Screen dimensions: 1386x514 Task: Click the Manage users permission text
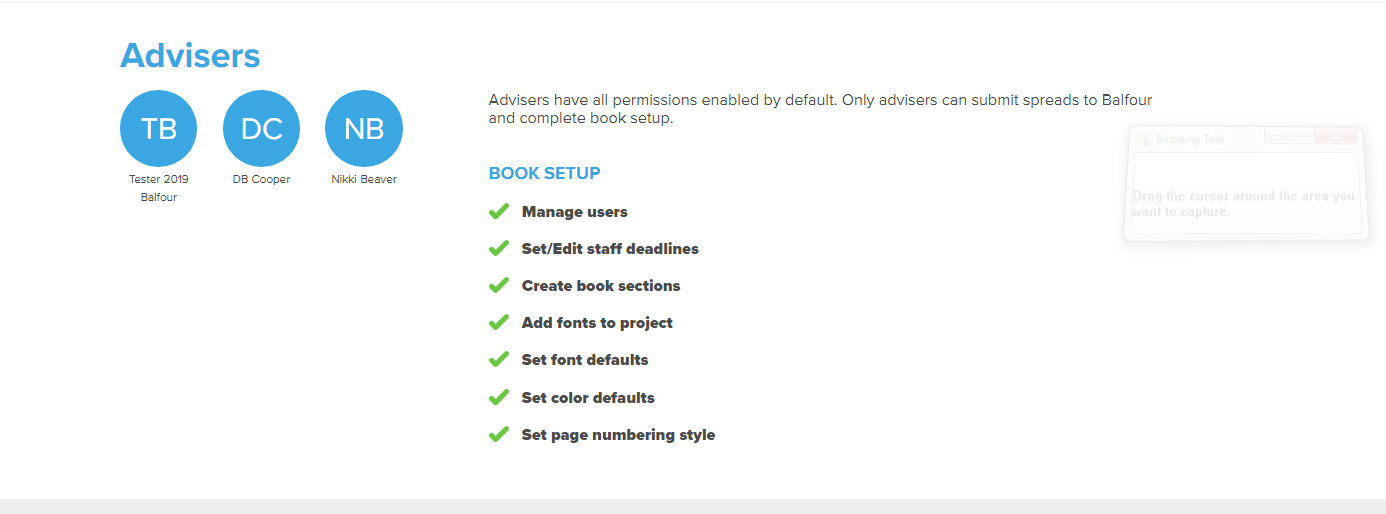[x=575, y=212]
